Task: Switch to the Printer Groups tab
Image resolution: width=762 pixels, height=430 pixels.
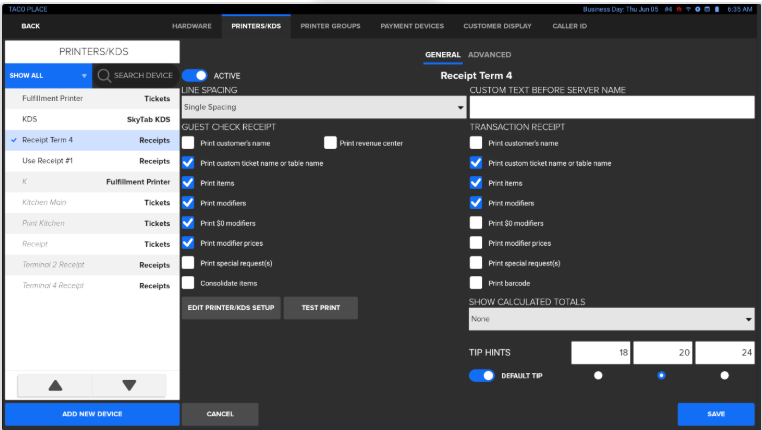Action: tap(332, 26)
